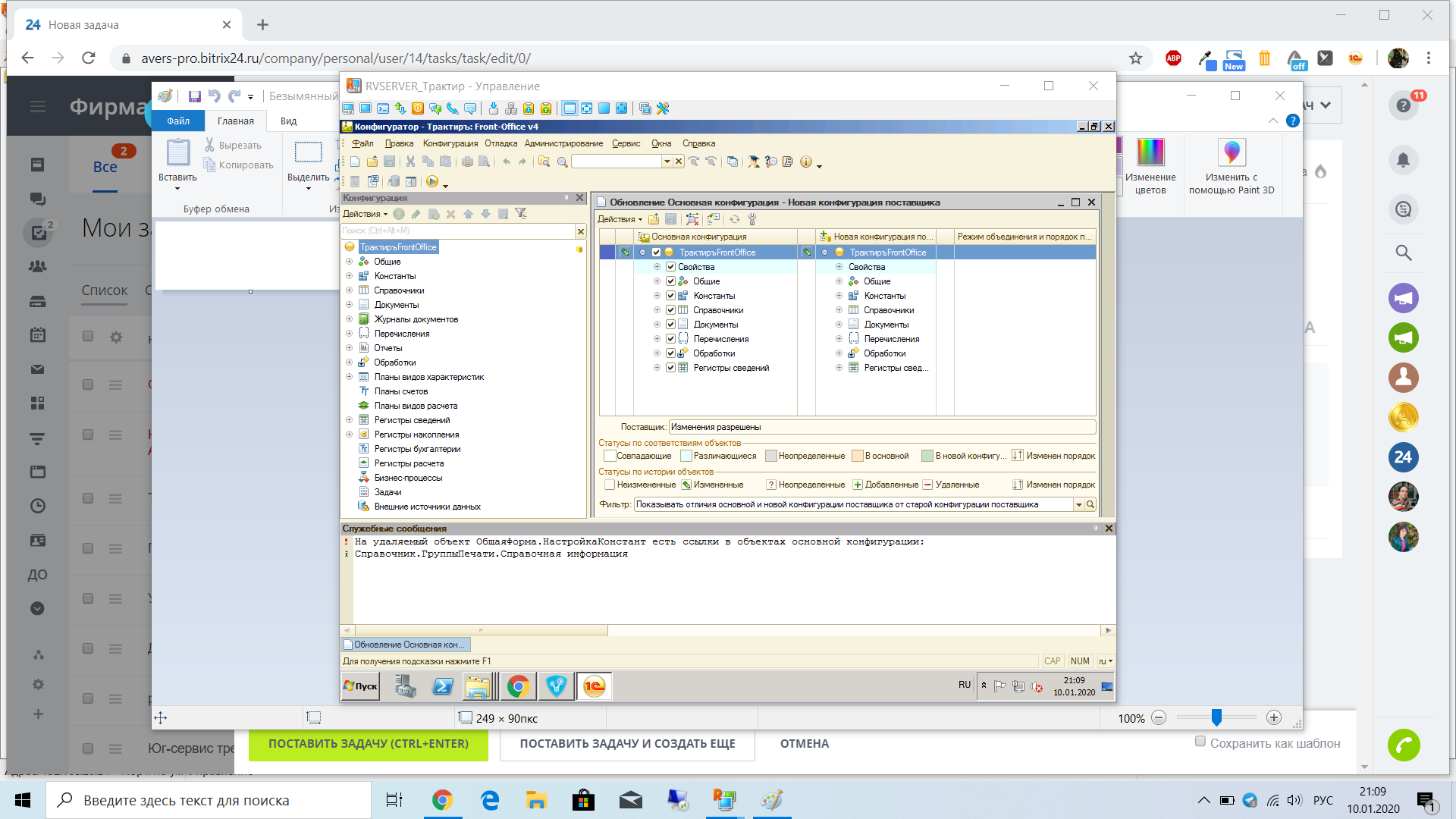Viewport: 1456px width, 819px height.
Task: Open Действия dropdown in the update window
Action: (x=620, y=219)
